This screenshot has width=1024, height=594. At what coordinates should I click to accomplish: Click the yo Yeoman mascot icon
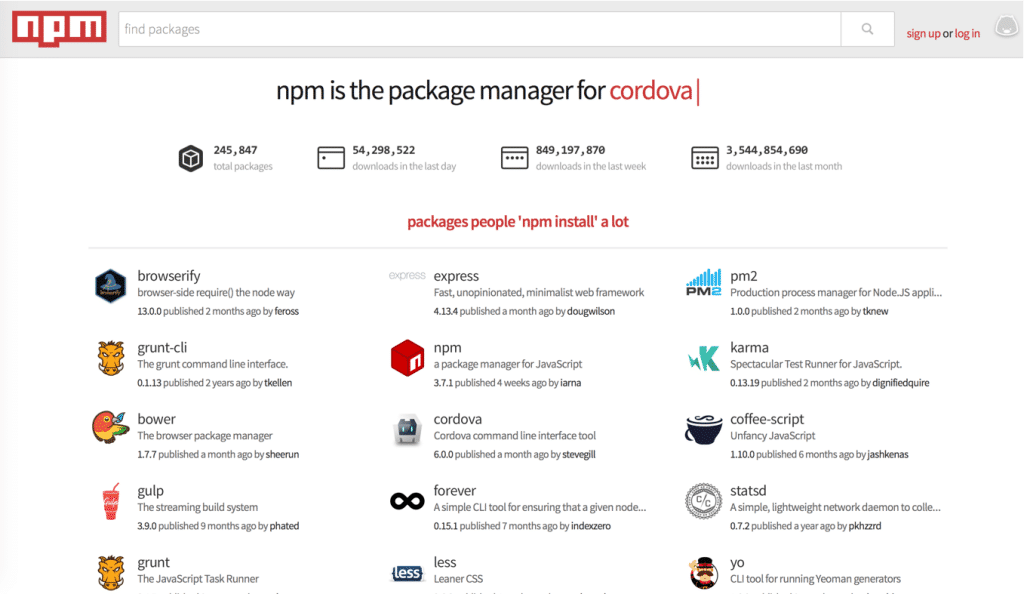(703, 572)
